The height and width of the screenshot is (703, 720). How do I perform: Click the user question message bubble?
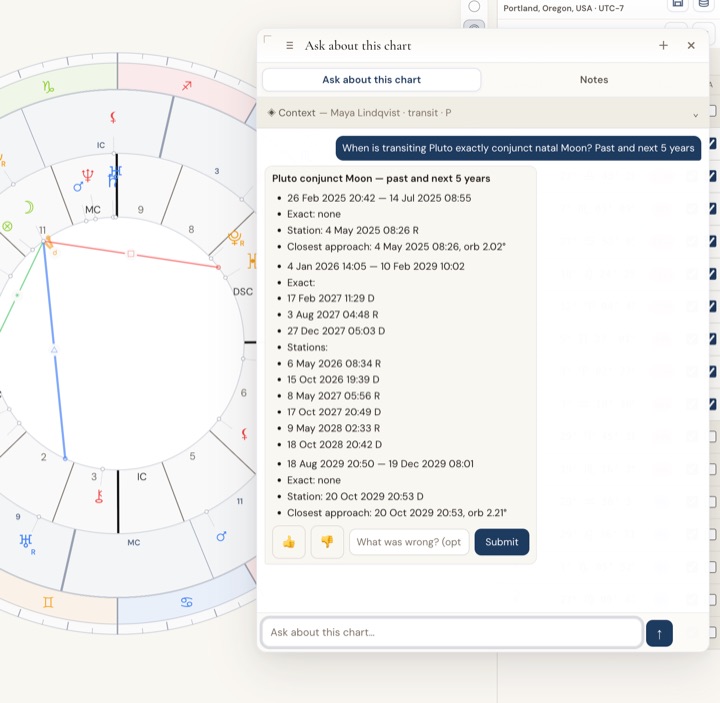518,148
